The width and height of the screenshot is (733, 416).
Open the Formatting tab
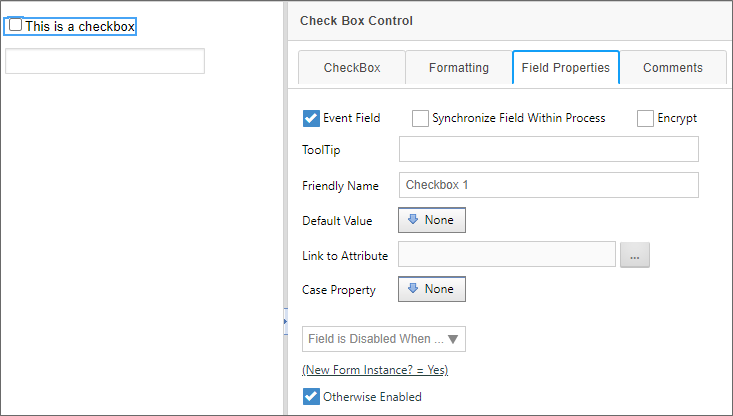pyautogui.click(x=459, y=68)
